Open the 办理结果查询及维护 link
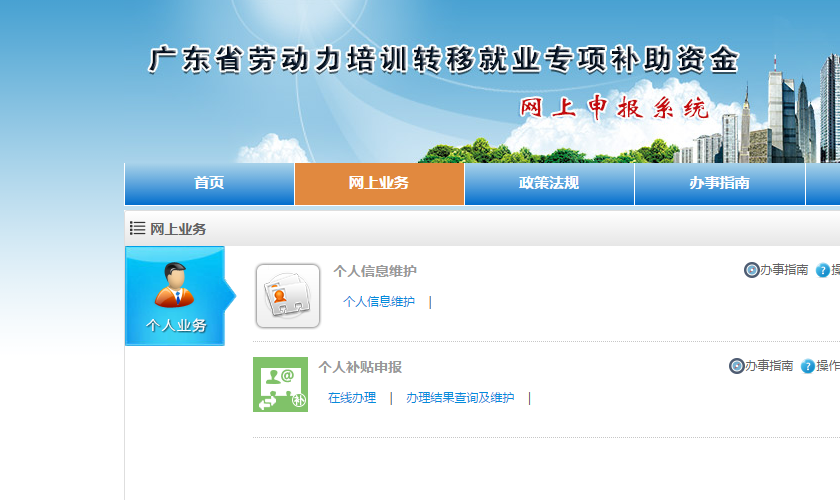 460,398
